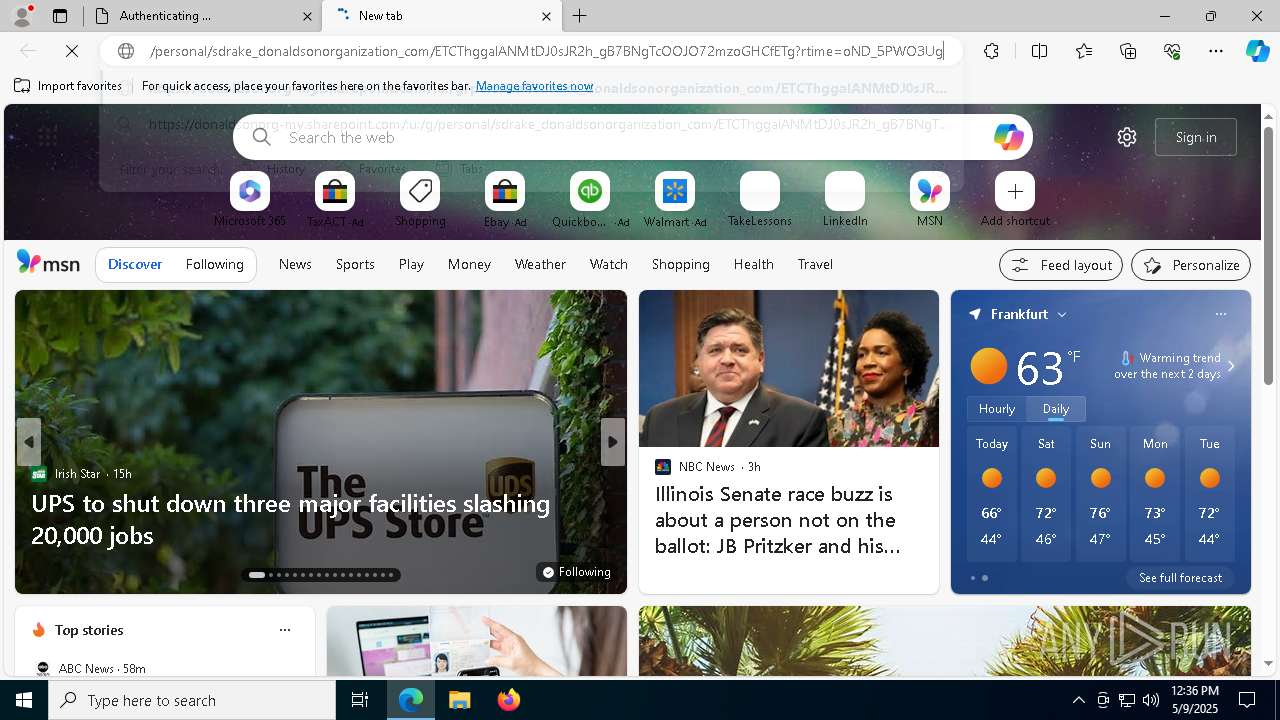The height and width of the screenshot is (720, 1280).
Task: Click Import favorites
Action: click(68, 86)
